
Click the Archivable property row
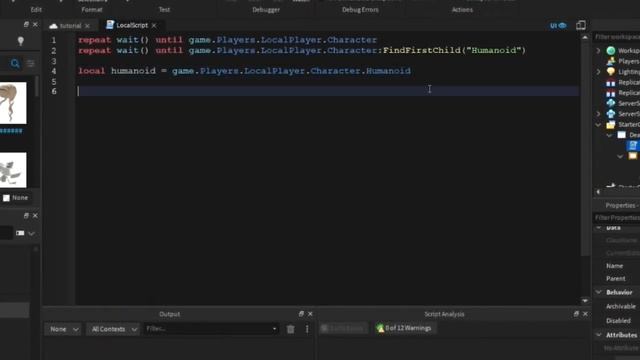(x=617, y=307)
